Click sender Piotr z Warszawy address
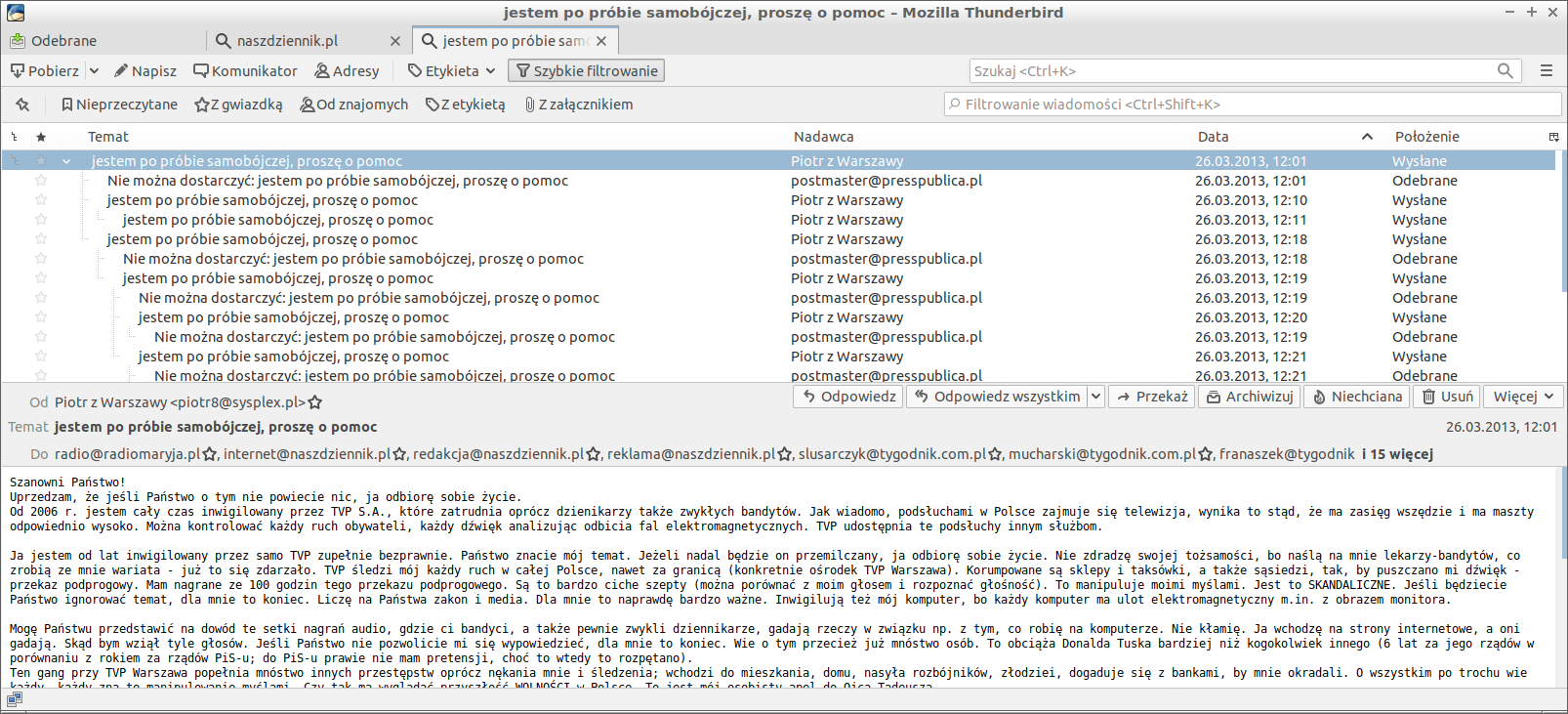 click(181, 402)
